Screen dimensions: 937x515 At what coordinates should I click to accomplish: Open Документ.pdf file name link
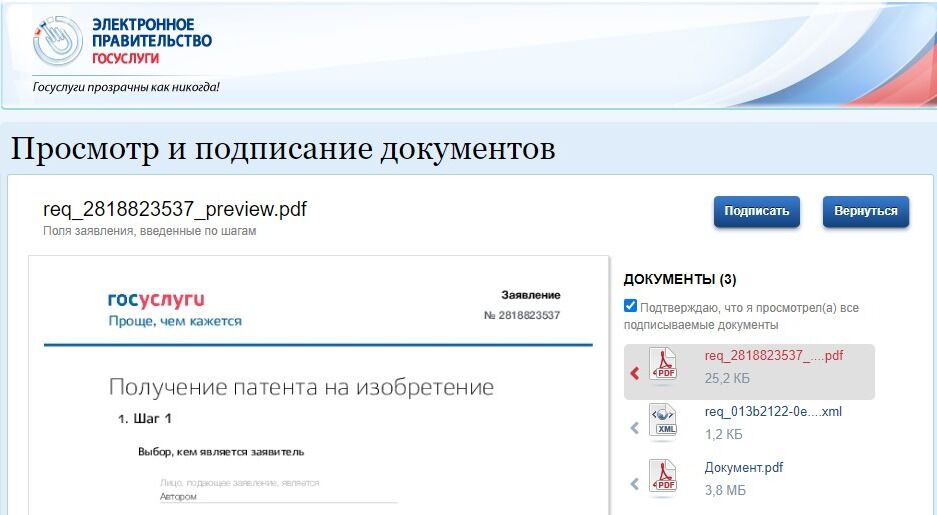[x=743, y=468]
